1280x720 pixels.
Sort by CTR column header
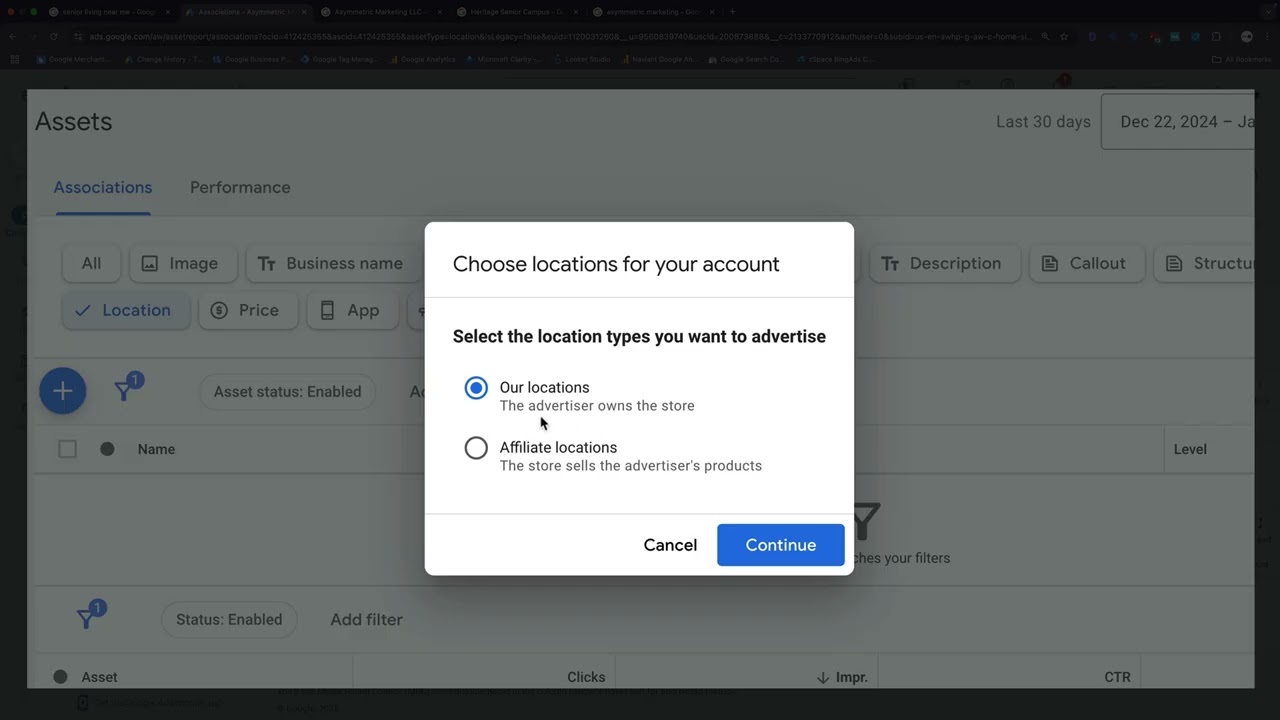tap(1117, 677)
